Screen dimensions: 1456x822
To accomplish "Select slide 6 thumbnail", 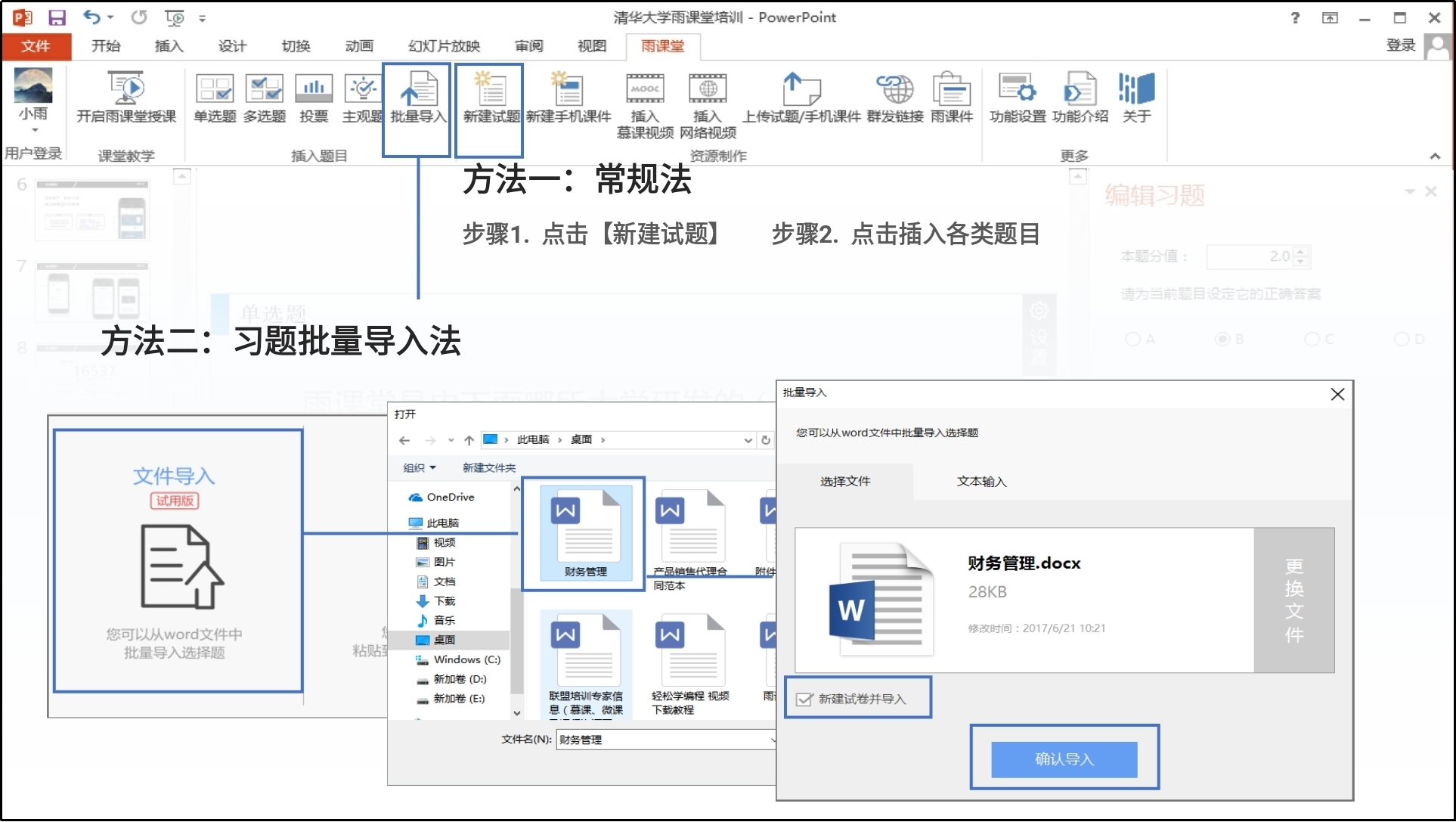I will click(x=93, y=210).
